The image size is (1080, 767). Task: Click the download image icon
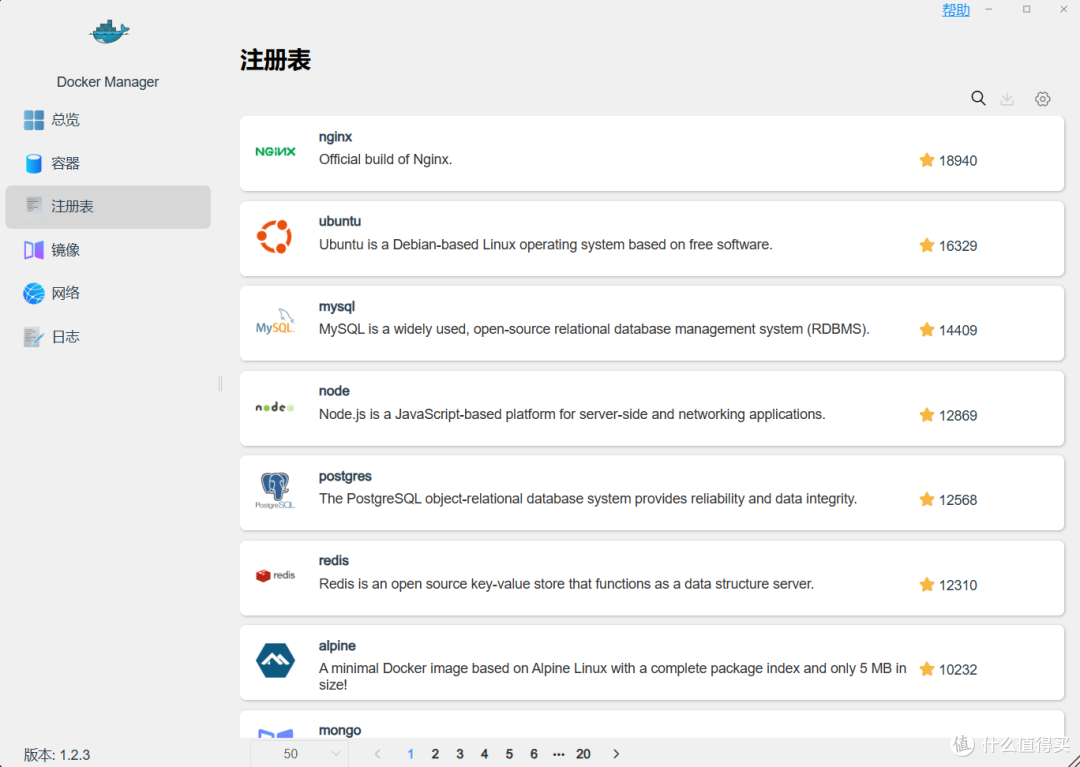1007,98
